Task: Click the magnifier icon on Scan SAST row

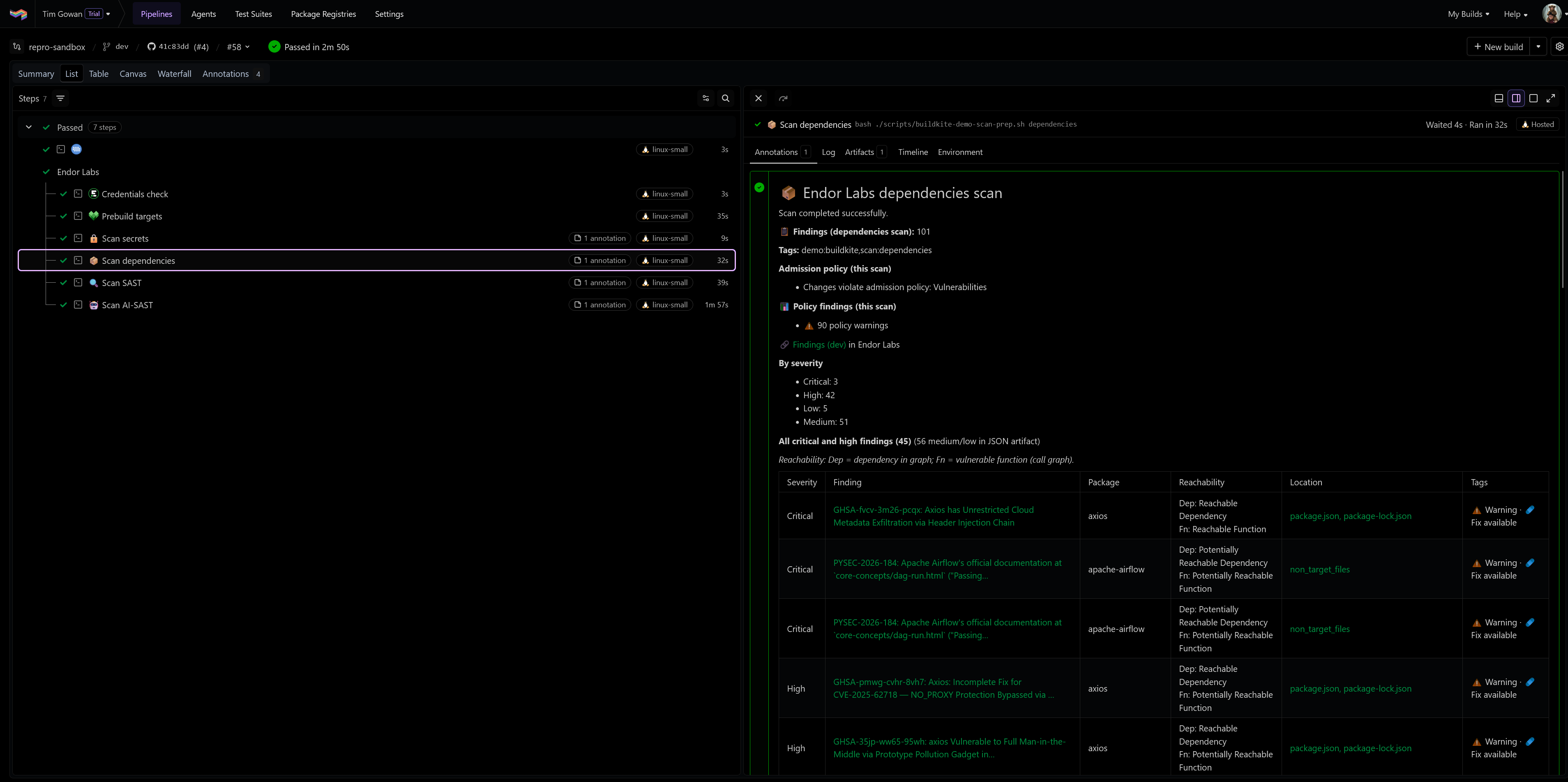Action: pos(94,282)
